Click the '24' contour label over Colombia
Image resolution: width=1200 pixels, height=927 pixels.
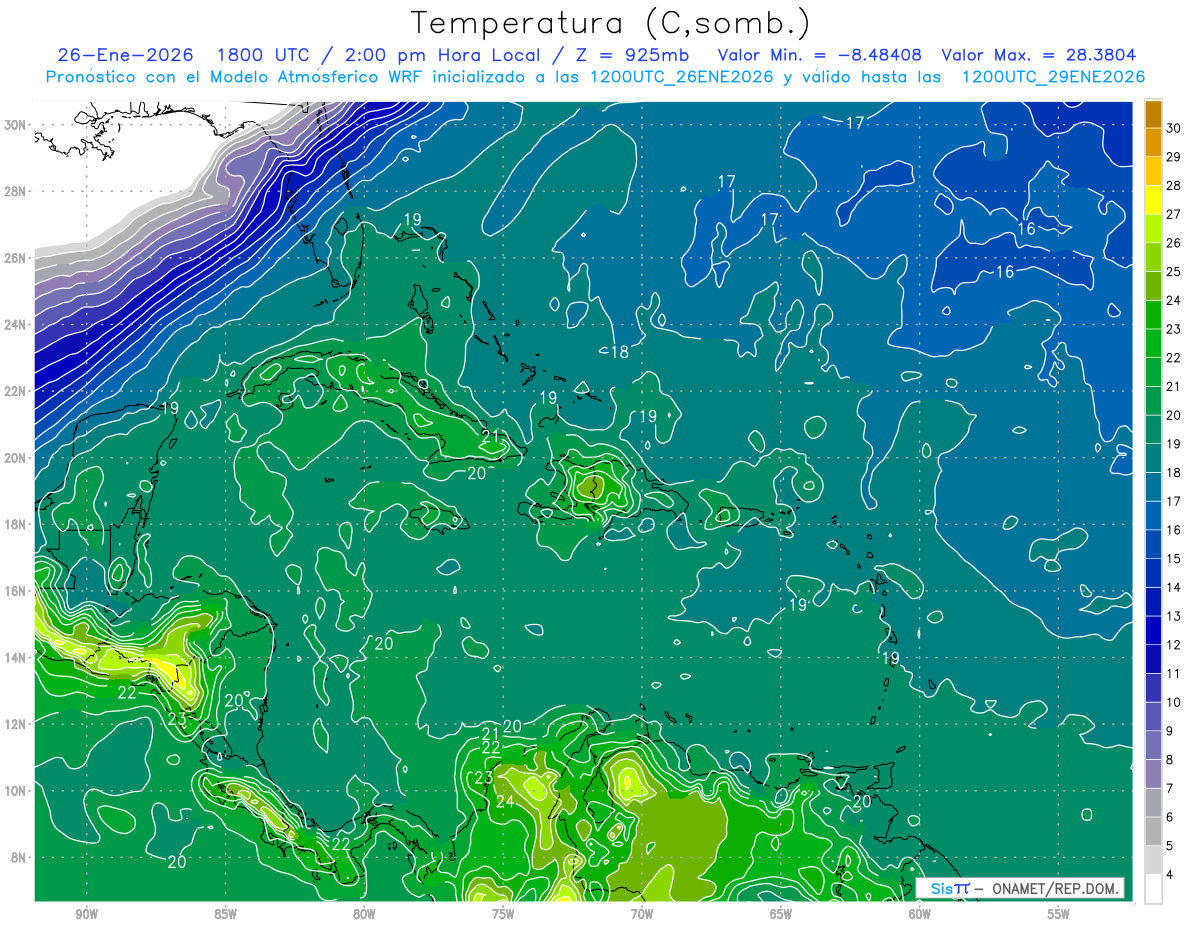505,802
